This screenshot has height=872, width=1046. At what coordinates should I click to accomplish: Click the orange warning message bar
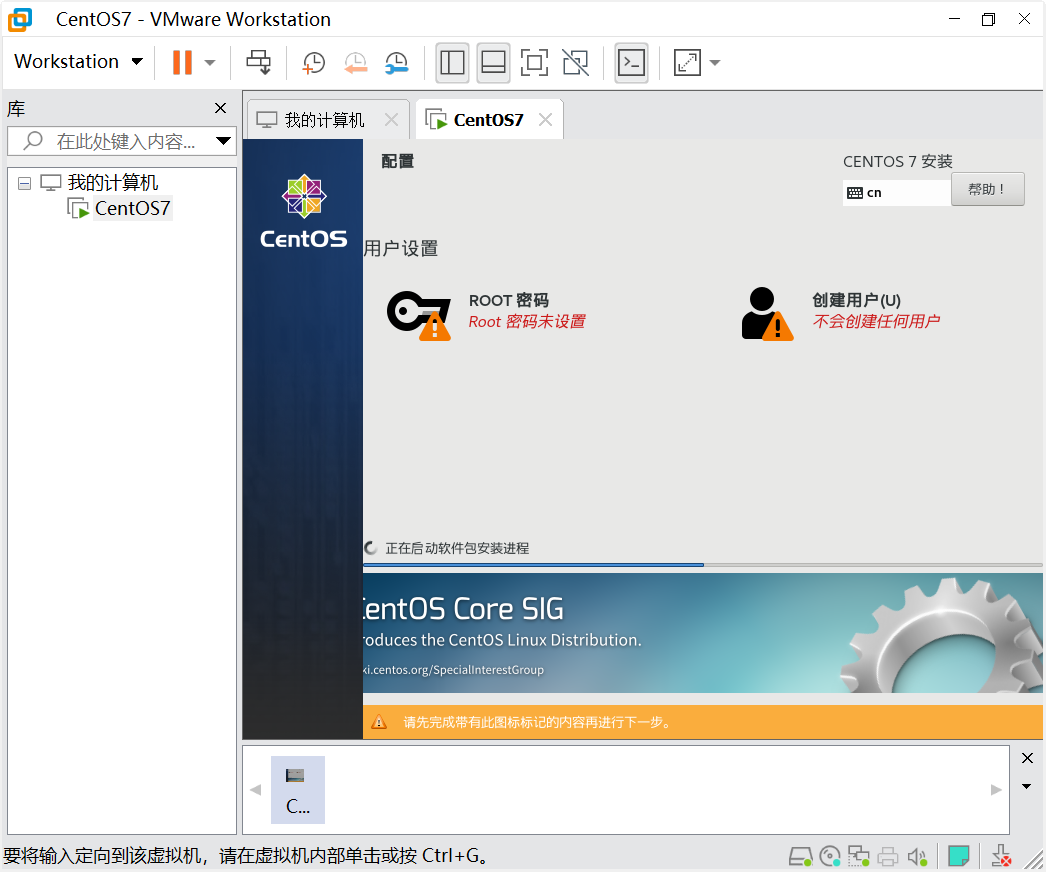click(702, 722)
